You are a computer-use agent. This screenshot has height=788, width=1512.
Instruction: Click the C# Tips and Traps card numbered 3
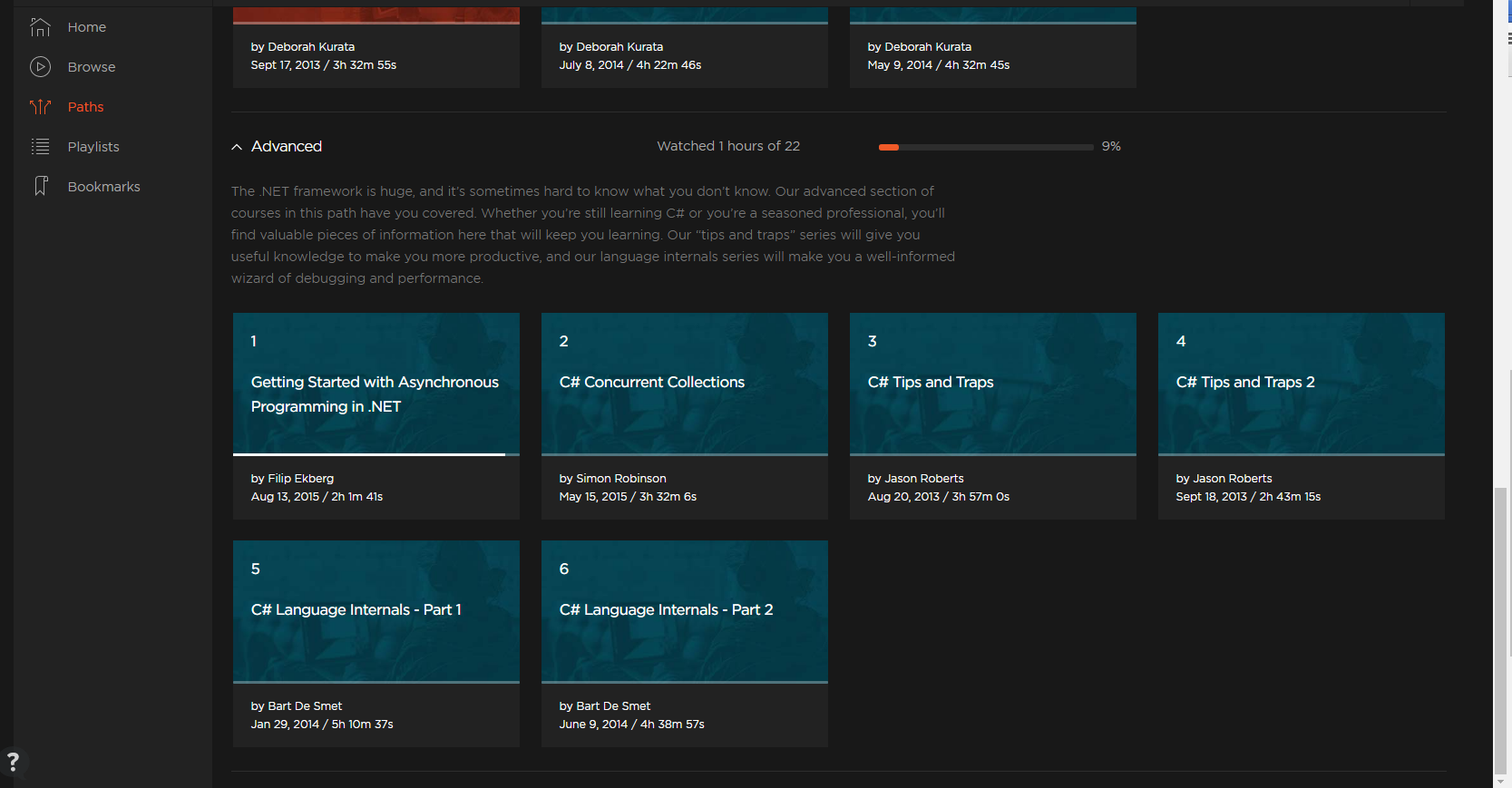point(931,383)
